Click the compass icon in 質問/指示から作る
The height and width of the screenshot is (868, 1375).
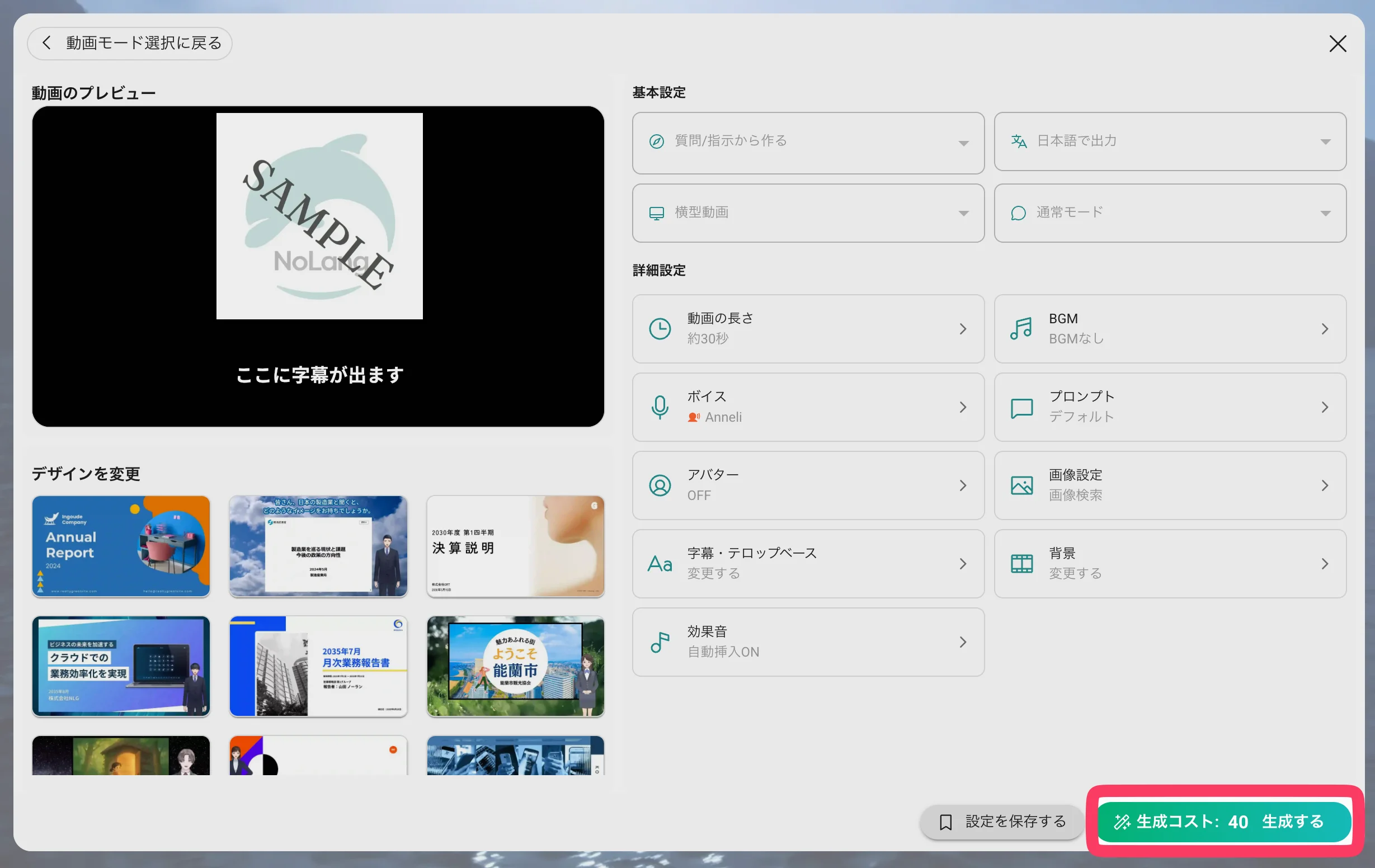657,141
